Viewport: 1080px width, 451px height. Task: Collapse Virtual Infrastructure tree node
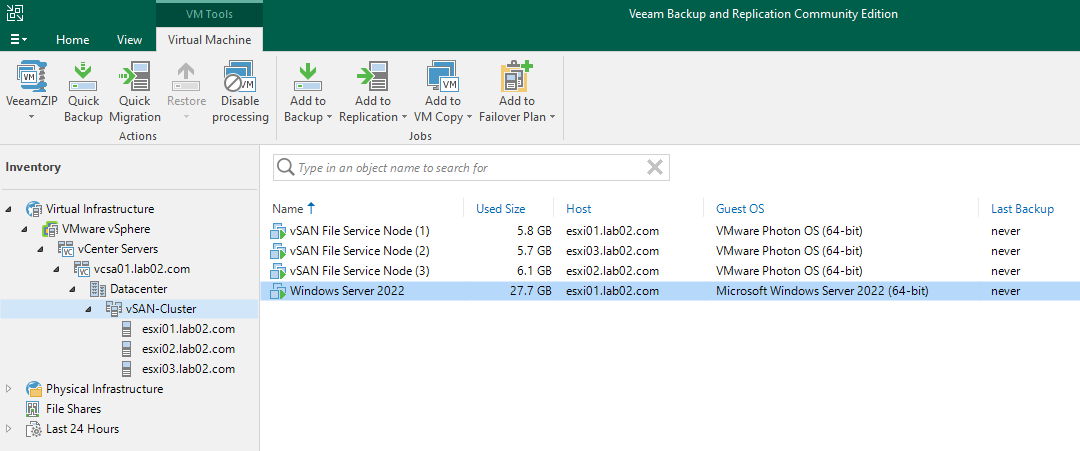pos(9,209)
